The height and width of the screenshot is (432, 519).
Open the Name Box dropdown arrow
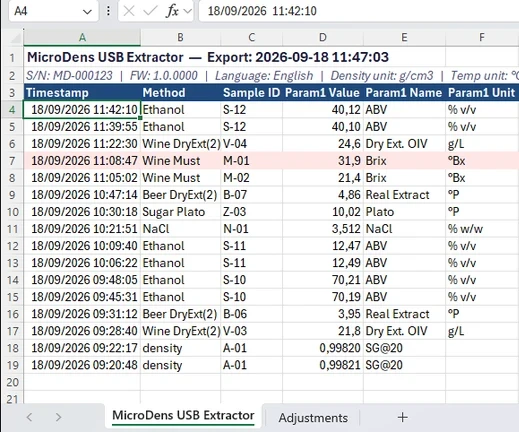pyautogui.click(x=87, y=12)
